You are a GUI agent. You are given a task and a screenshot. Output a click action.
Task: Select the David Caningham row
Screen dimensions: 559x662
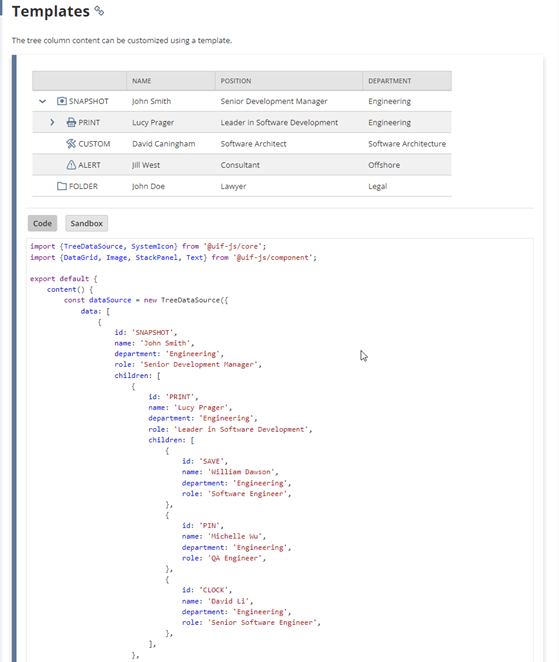[x=242, y=144]
